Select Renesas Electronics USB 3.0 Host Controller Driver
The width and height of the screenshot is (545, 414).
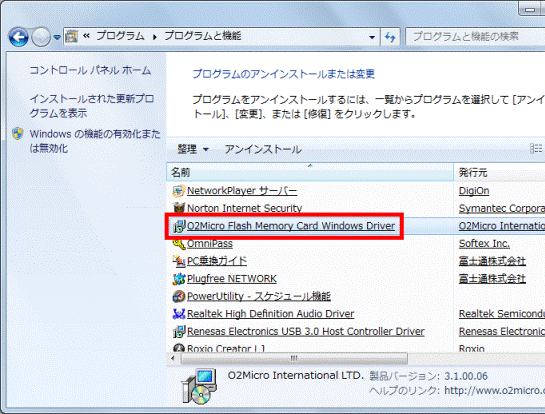point(306,332)
